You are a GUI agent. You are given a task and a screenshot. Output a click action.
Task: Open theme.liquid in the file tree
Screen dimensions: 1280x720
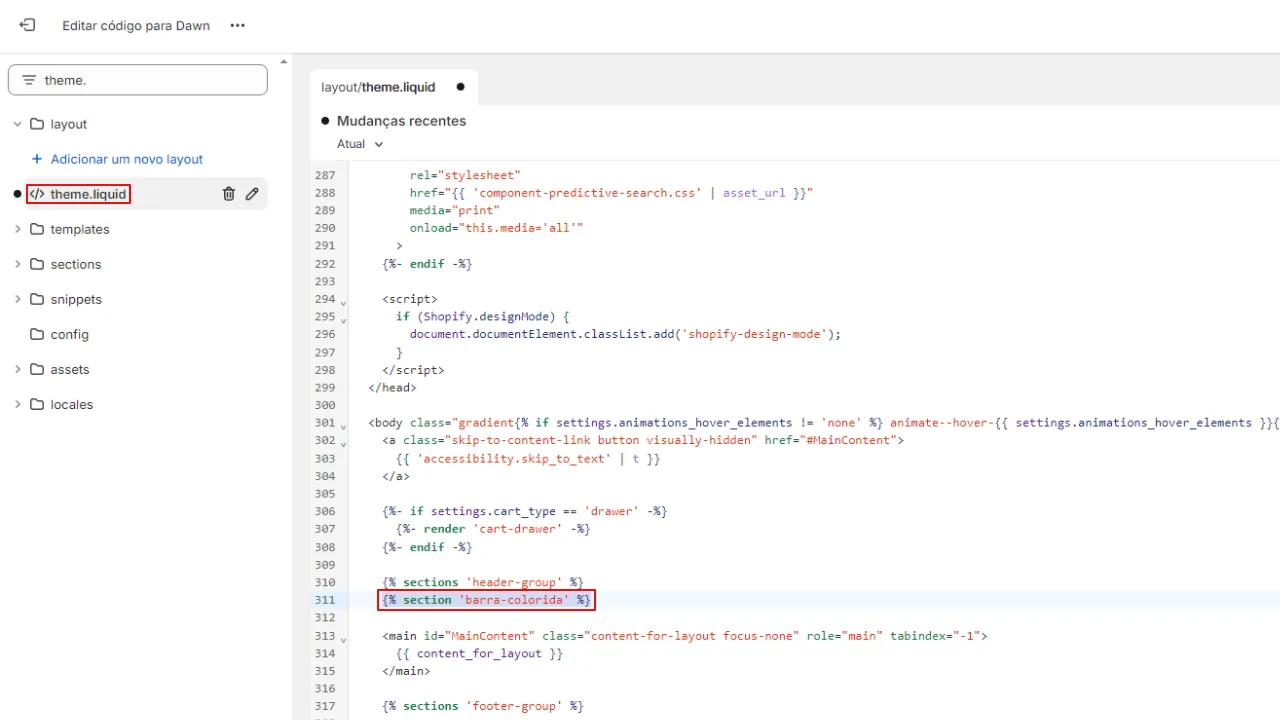tap(89, 194)
